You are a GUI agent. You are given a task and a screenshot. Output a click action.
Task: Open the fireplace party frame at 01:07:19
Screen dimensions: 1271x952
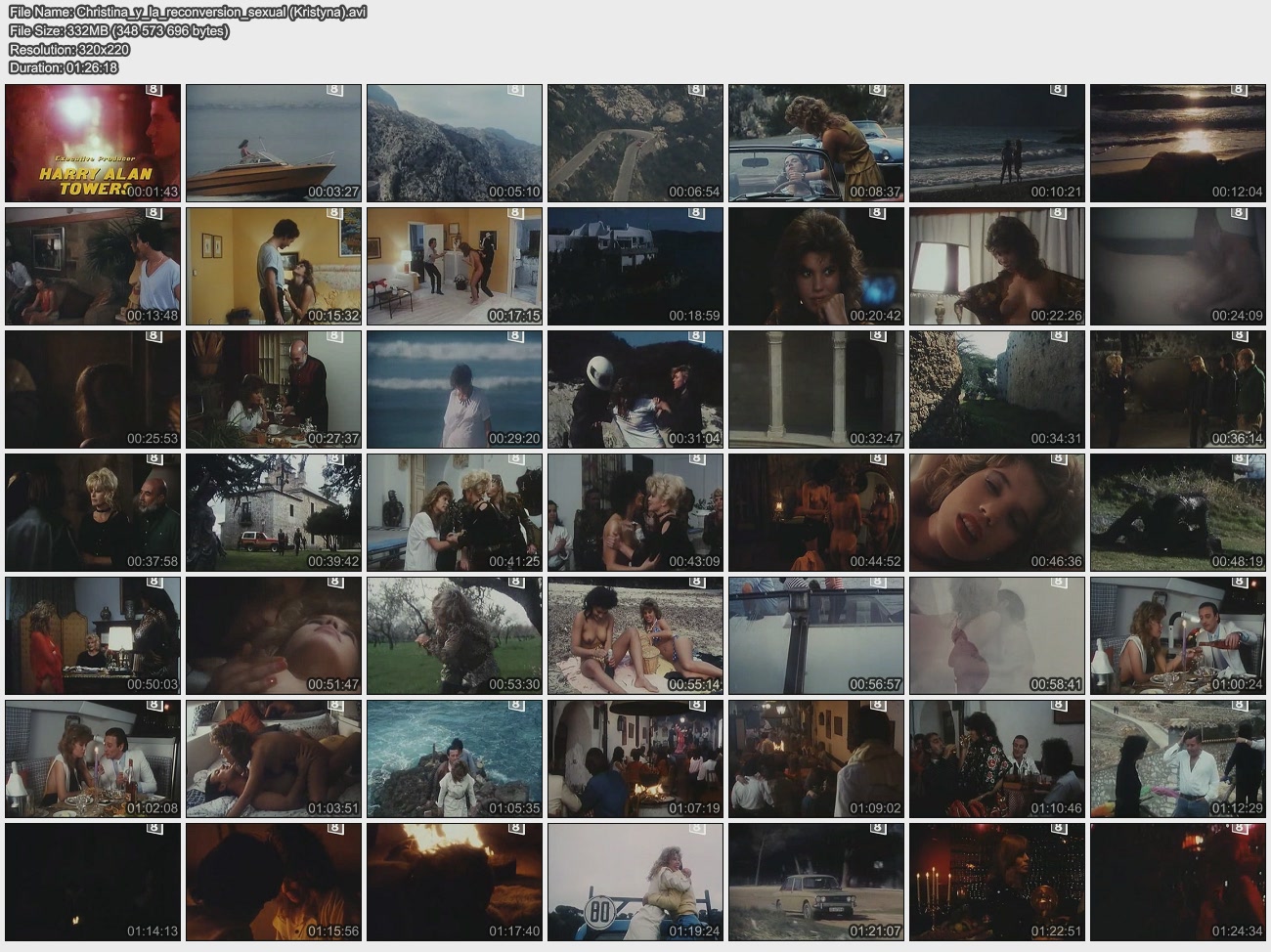(x=635, y=758)
